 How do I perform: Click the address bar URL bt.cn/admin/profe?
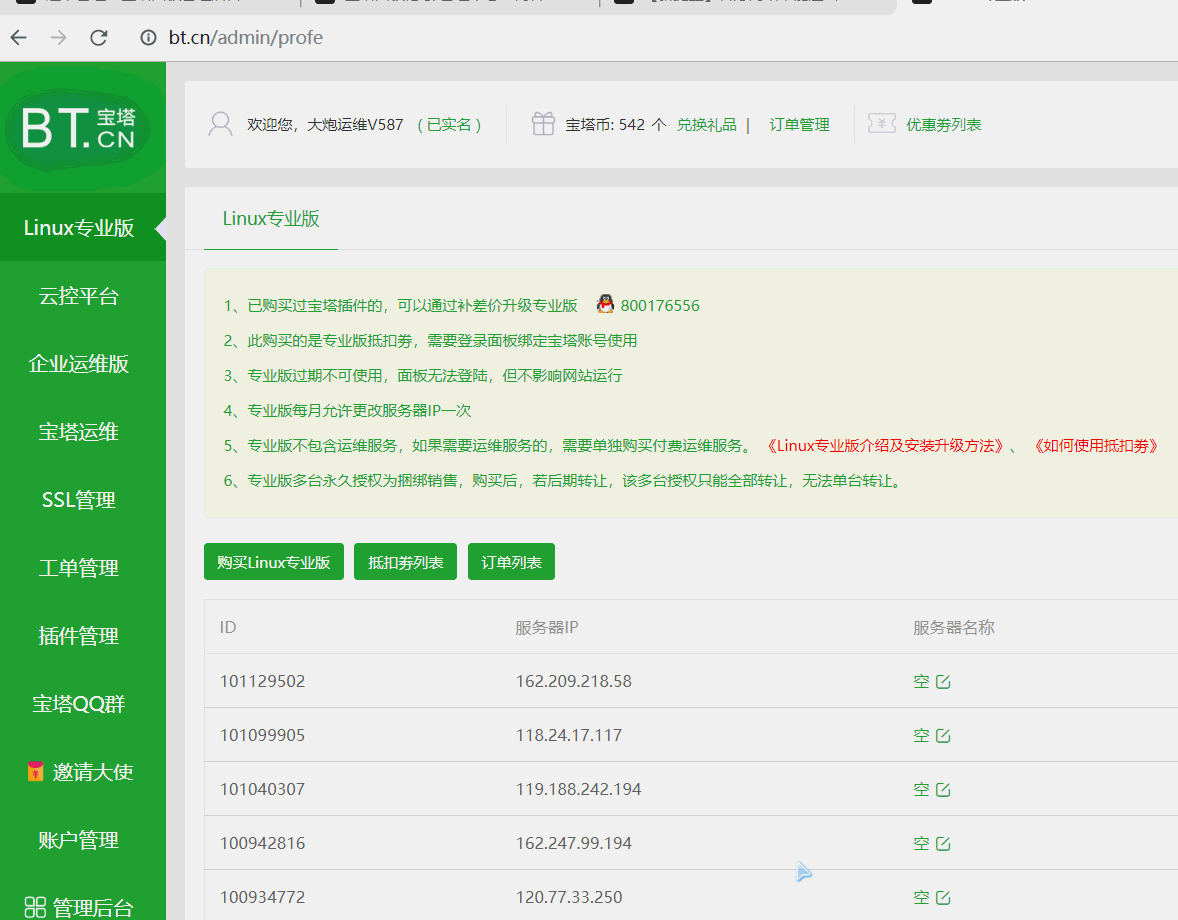click(246, 38)
